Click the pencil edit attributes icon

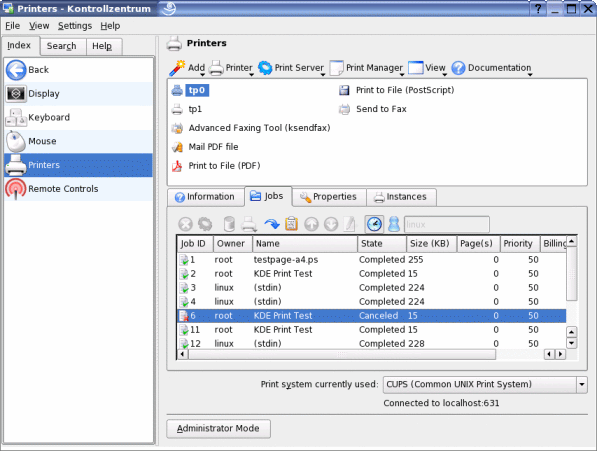(350, 224)
